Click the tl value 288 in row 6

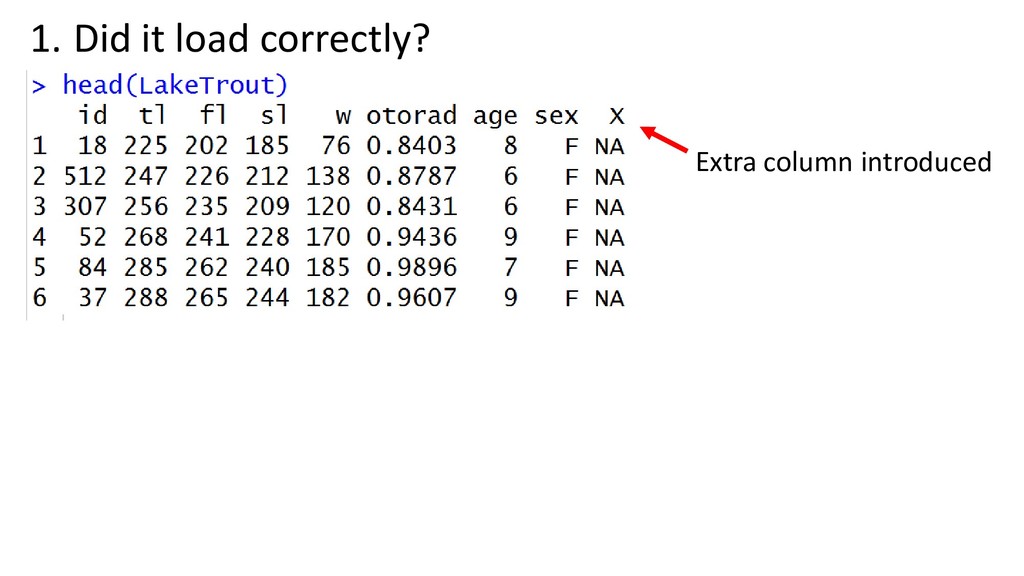pos(146,298)
